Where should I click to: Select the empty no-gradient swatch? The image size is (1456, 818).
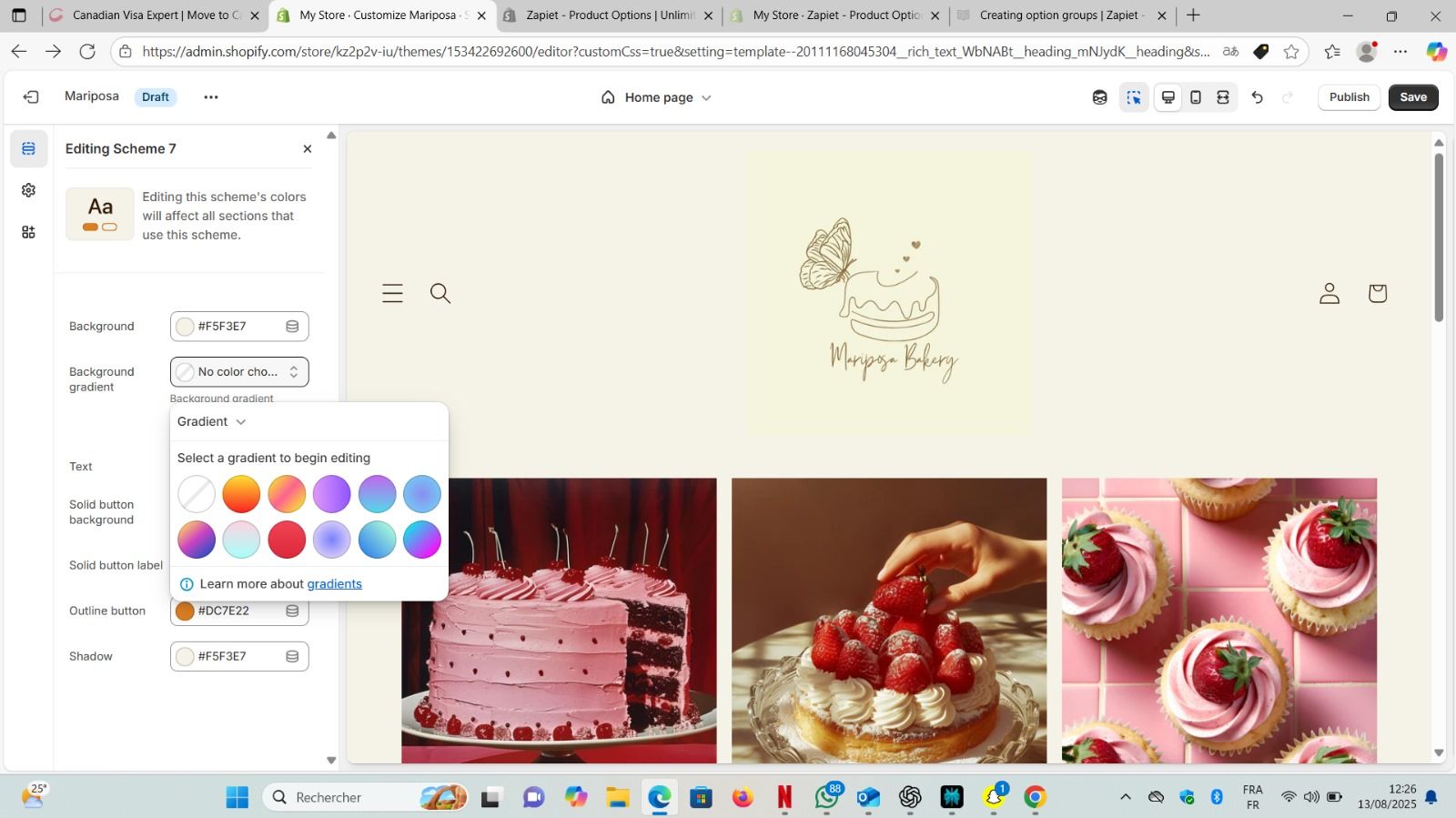pos(197,494)
